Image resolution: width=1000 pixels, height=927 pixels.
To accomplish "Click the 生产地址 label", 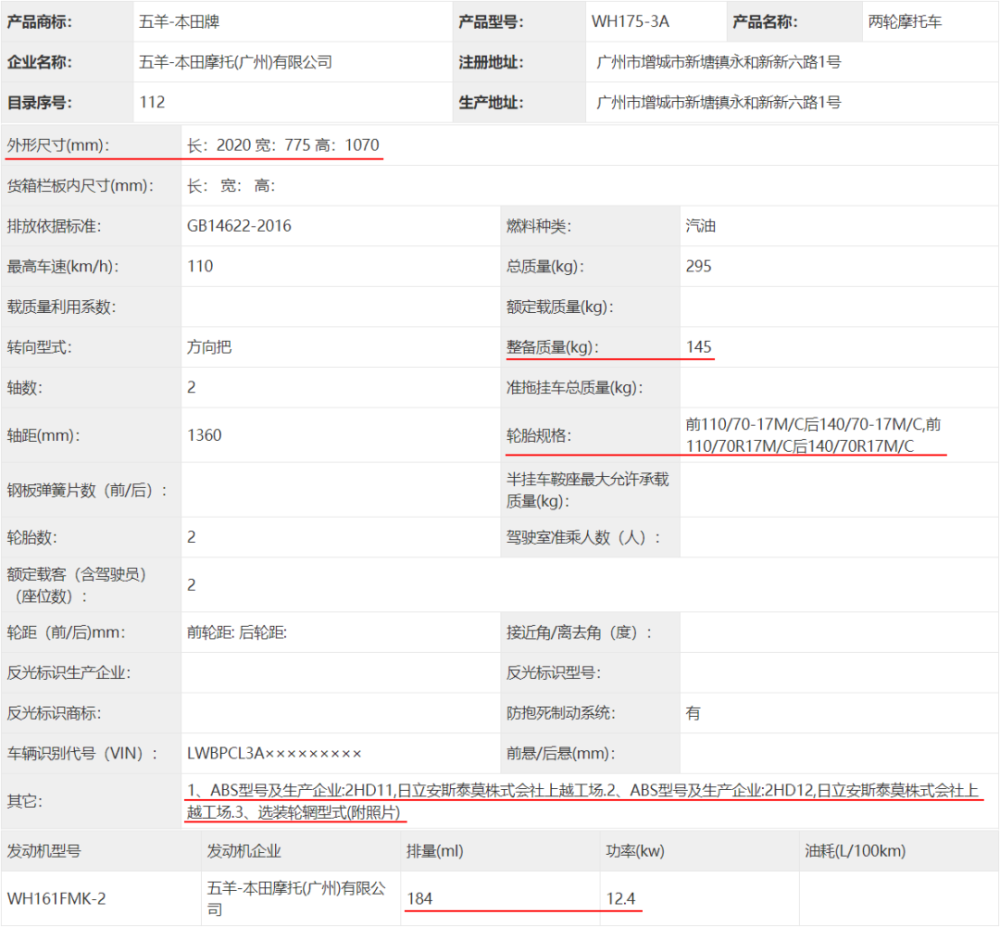I will pyautogui.click(x=491, y=103).
